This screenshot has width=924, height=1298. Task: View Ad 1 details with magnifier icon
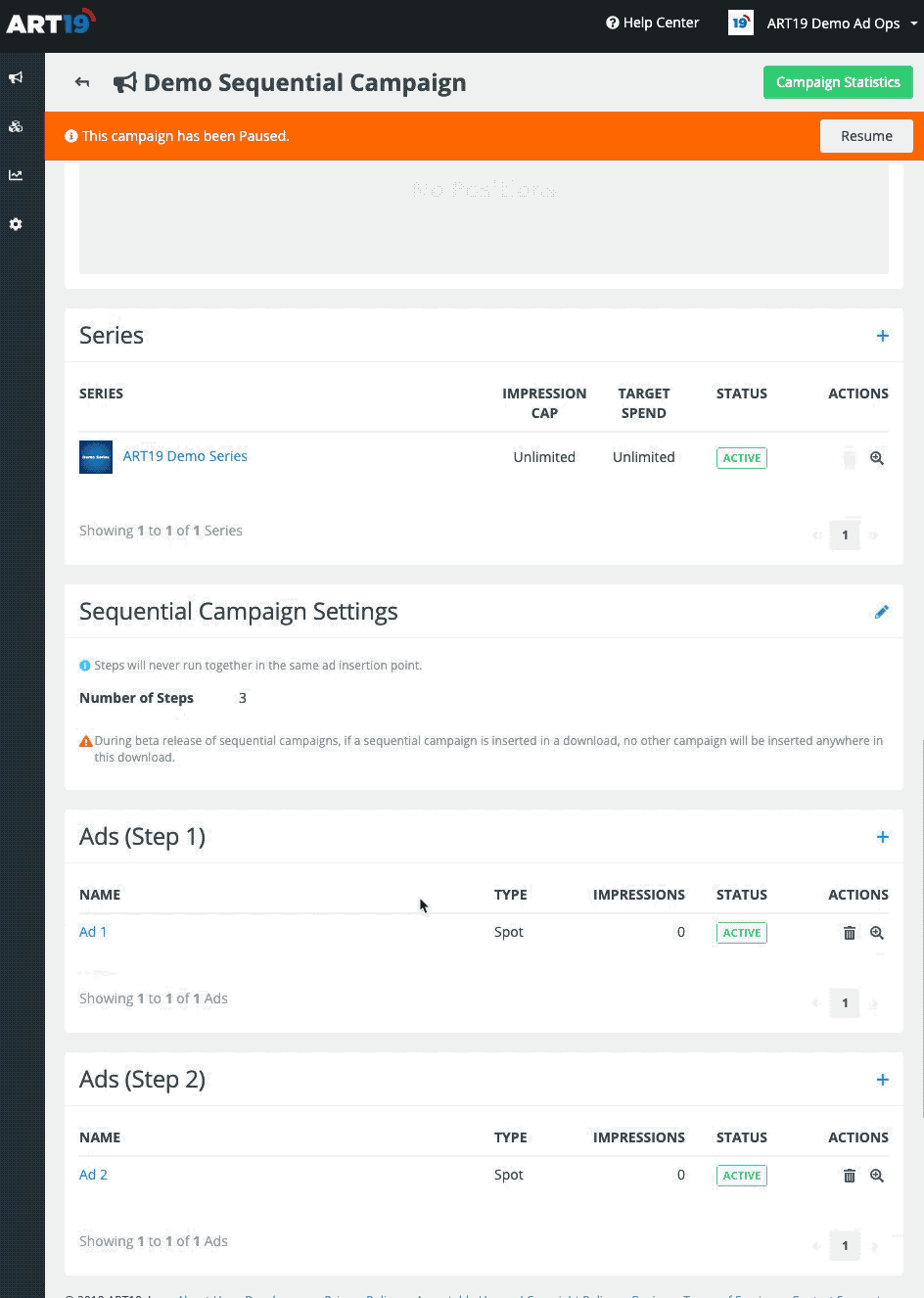pyautogui.click(x=877, y=933)
